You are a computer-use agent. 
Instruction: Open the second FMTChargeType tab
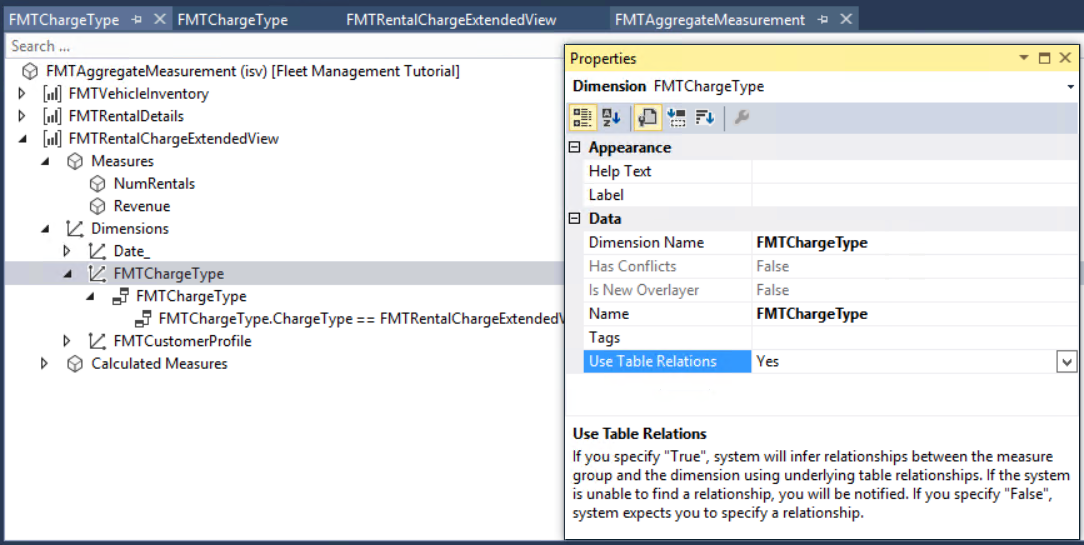[232, 20]
